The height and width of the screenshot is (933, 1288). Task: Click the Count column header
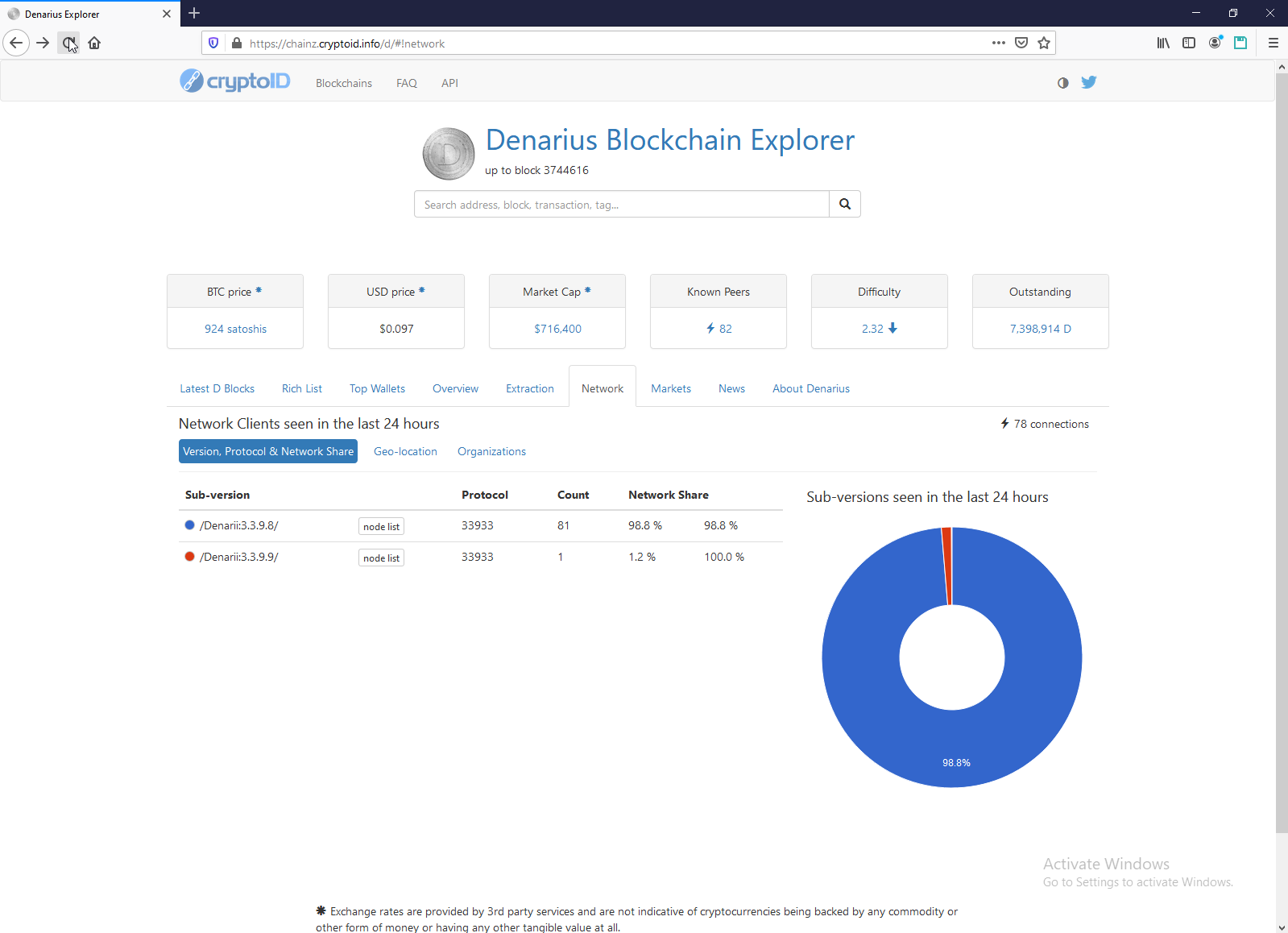point(574,495)
